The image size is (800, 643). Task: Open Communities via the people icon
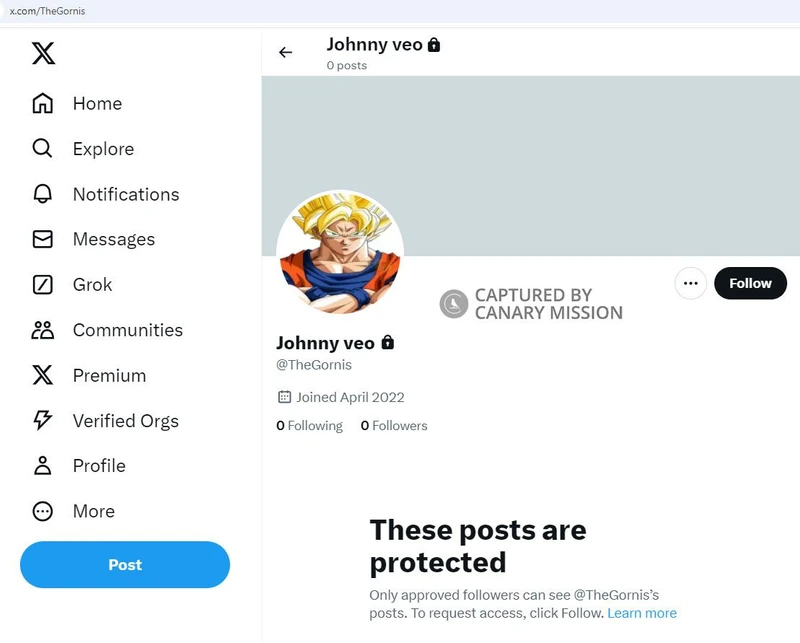[x=43, y=330]
